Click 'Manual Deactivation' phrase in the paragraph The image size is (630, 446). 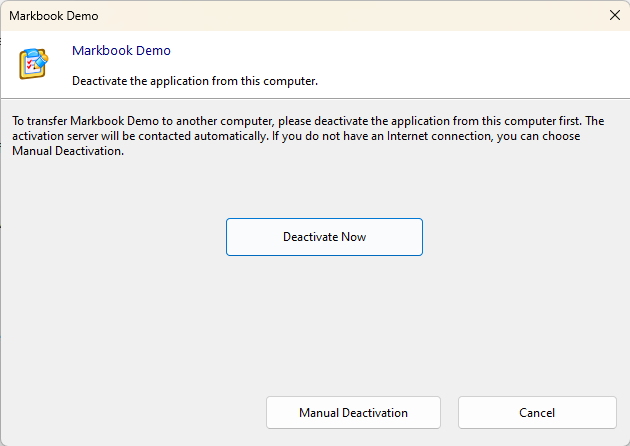point(67,151)
